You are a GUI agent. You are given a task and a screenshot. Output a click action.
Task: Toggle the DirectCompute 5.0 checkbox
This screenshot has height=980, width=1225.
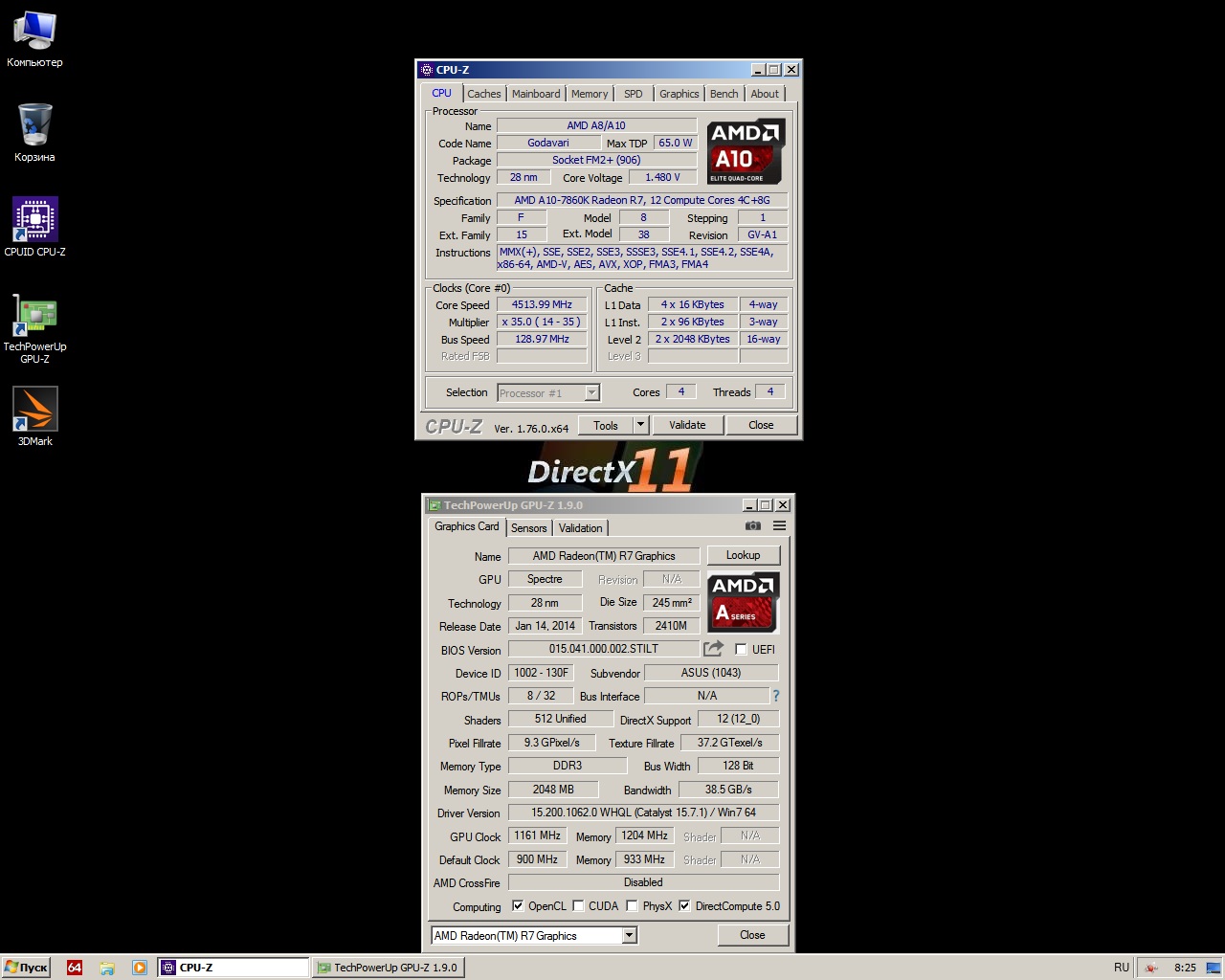click(684, 906)
